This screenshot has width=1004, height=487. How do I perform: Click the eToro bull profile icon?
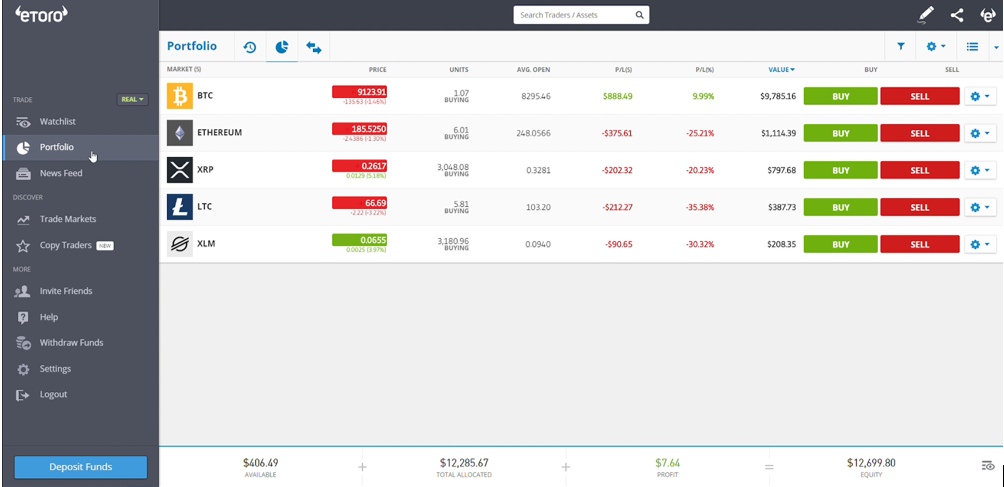click(x=988, y=14)
